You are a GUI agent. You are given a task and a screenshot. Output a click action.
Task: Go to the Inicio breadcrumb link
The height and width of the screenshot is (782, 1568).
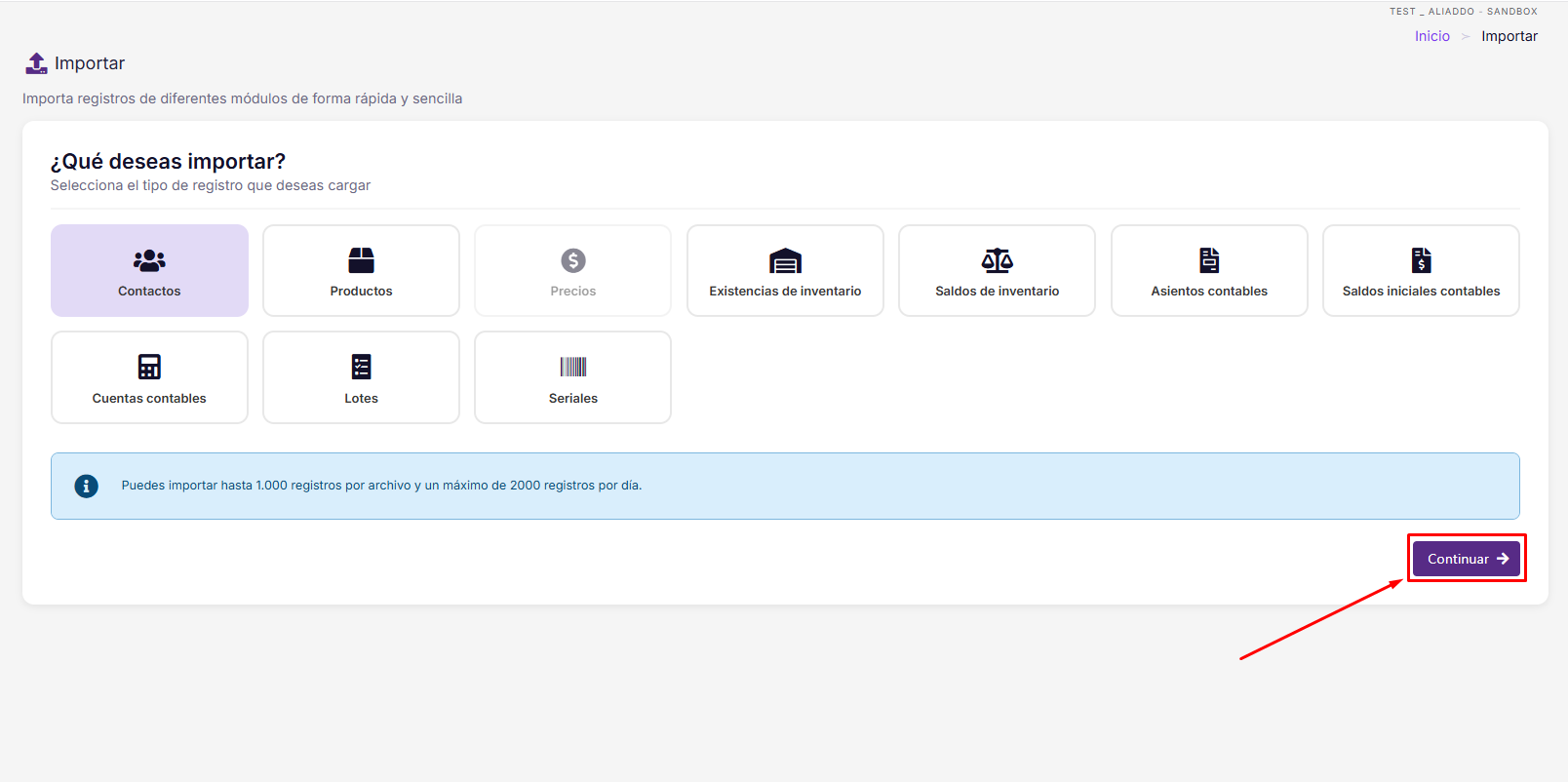click(x=1432, y=36)
